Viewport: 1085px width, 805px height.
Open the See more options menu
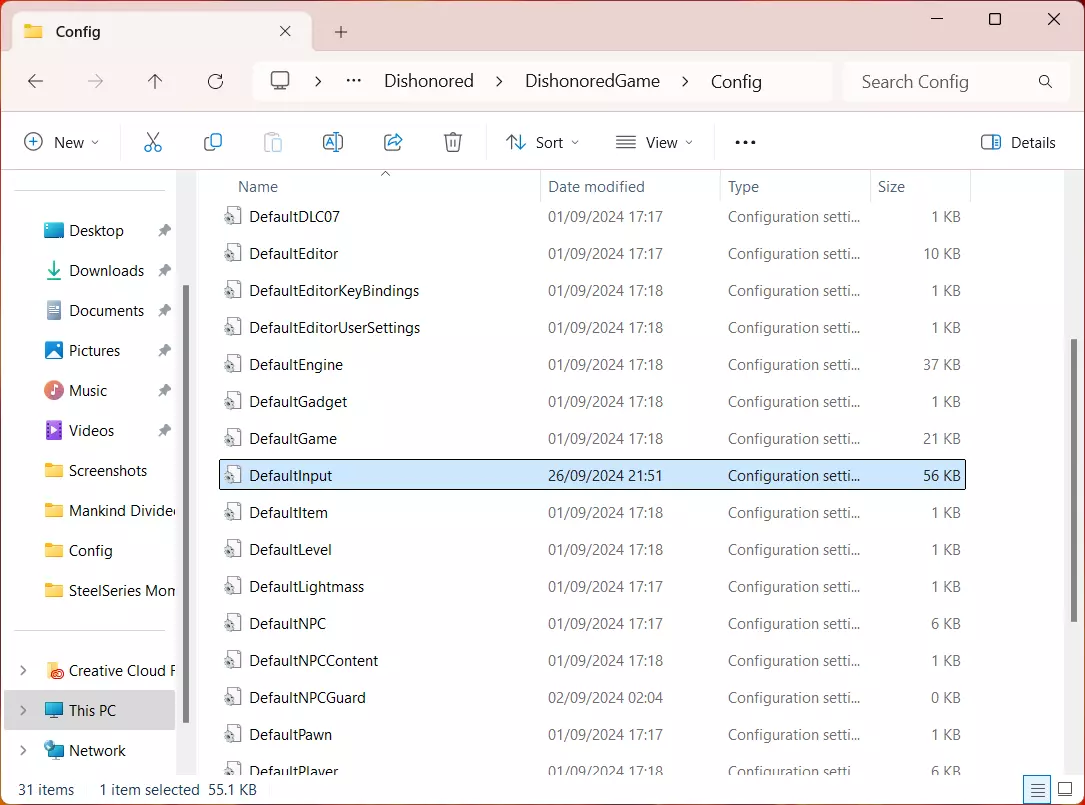click(745, 142)
